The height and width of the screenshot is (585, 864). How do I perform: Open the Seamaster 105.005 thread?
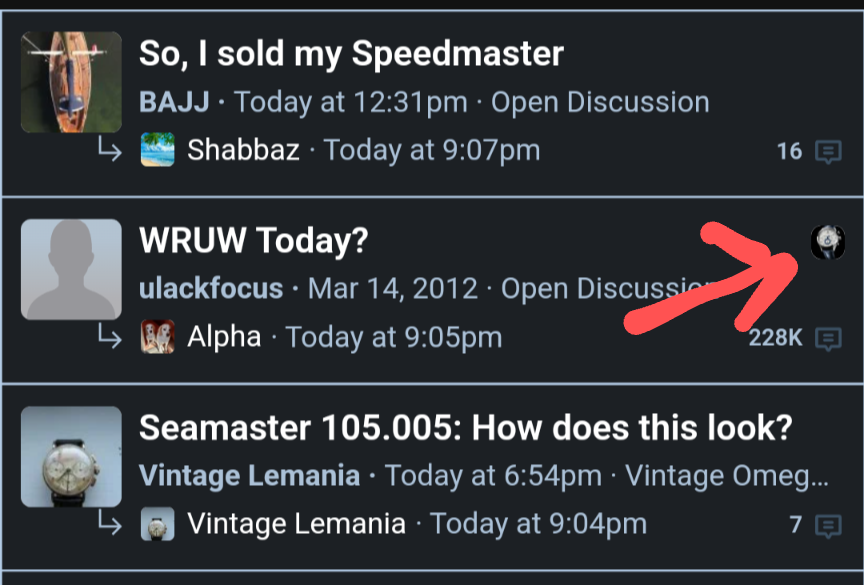[465, 428]
